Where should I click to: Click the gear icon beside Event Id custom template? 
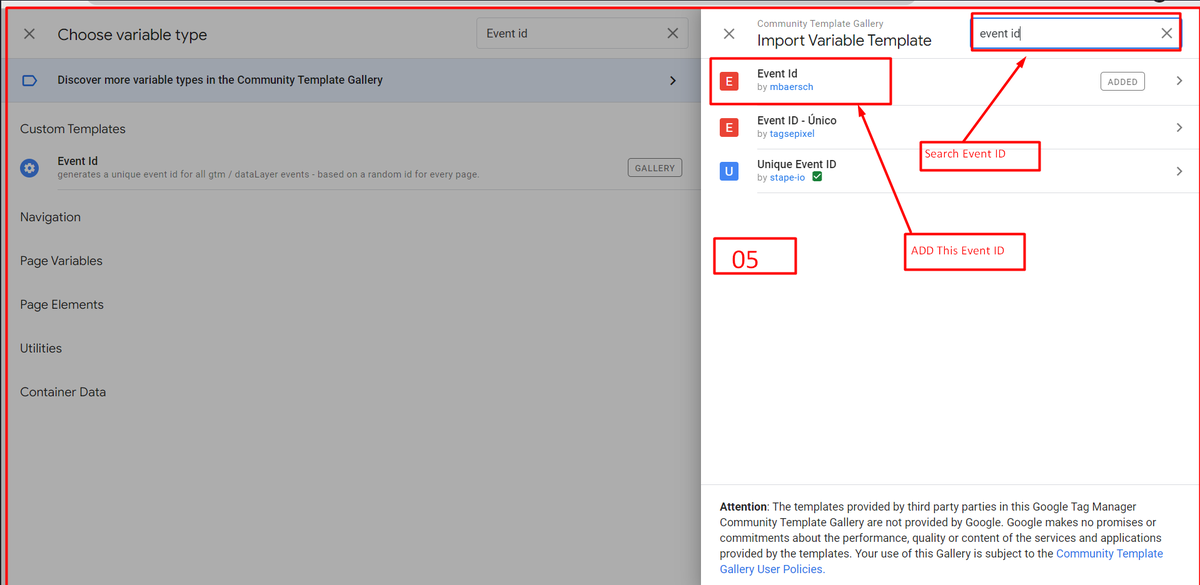tap(30, 168)
